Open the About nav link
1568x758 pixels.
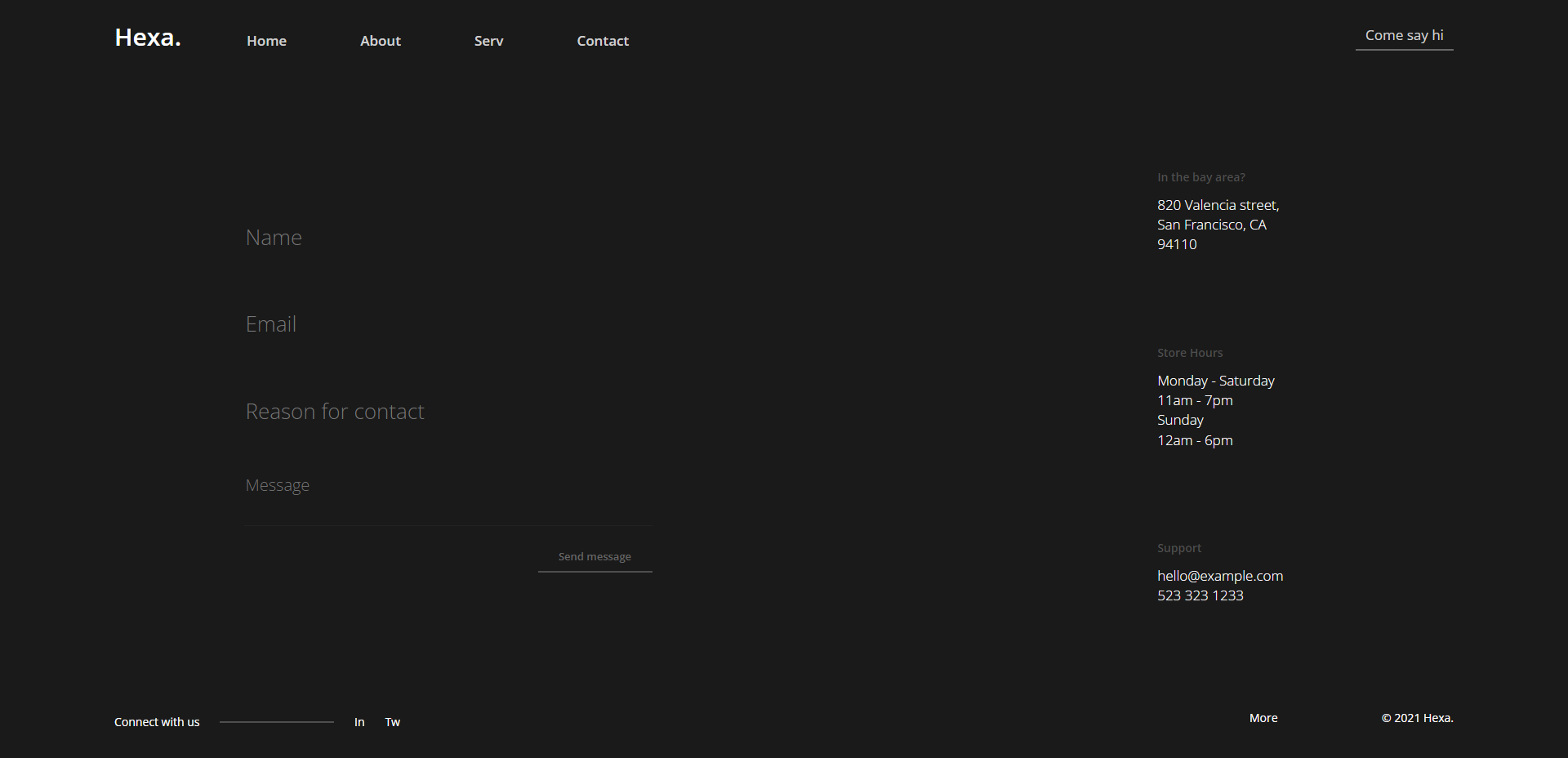[x=380, y=41]
